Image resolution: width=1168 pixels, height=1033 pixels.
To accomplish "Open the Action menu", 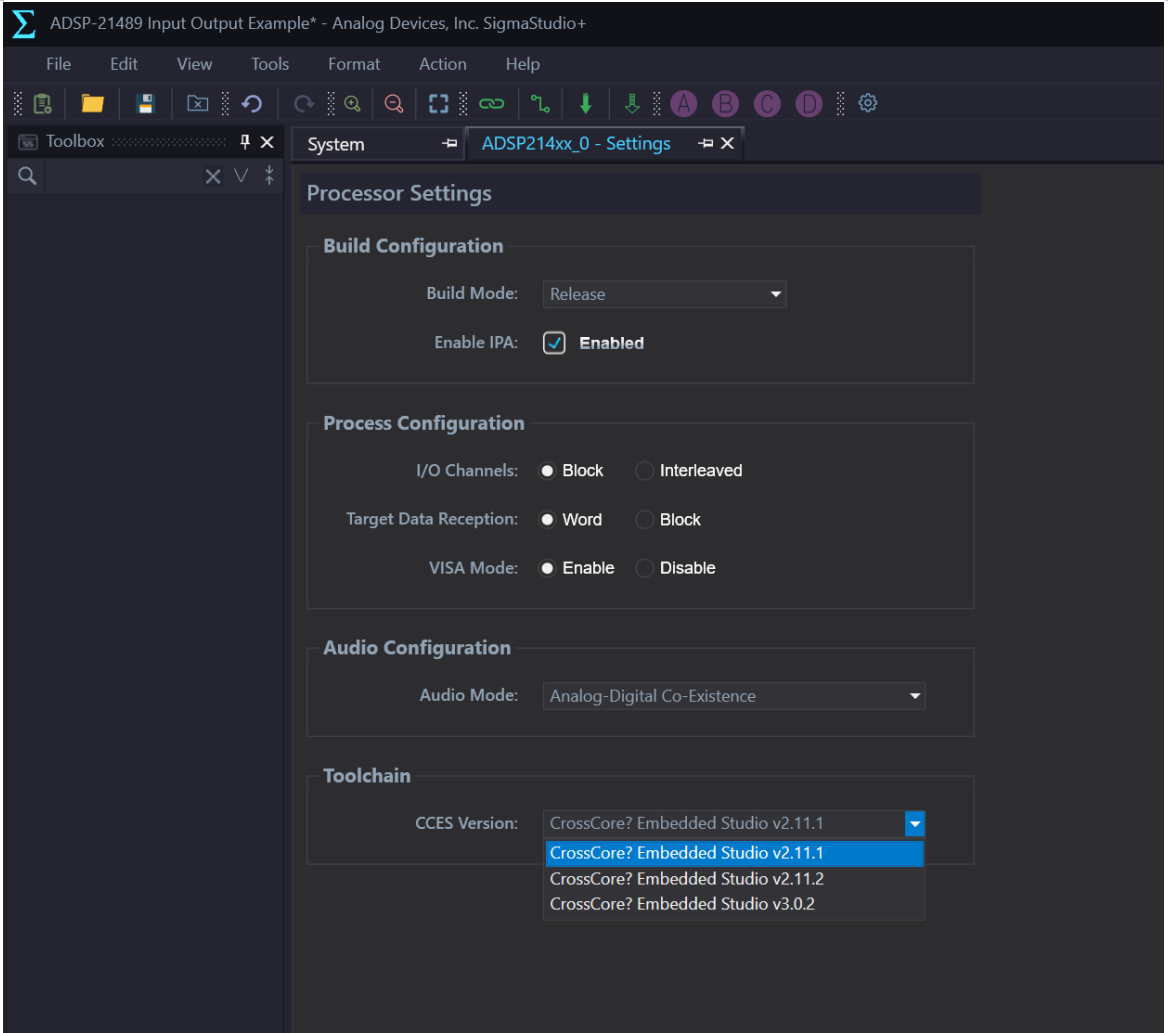I will click(442, 64).
